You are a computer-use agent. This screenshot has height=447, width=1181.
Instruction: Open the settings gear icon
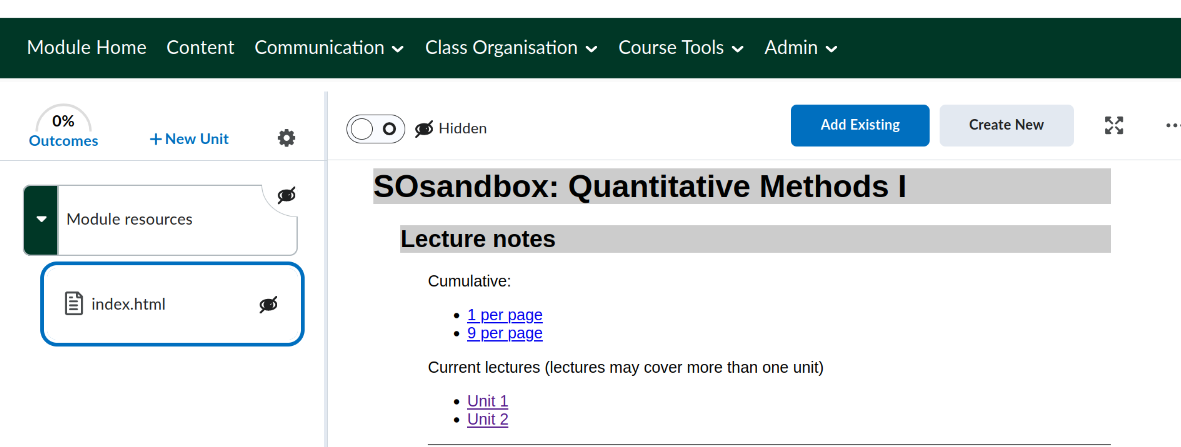[287, 138]
